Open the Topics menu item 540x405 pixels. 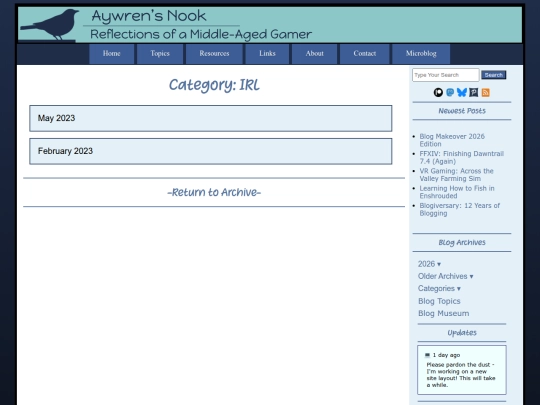(x=160, y=54)
